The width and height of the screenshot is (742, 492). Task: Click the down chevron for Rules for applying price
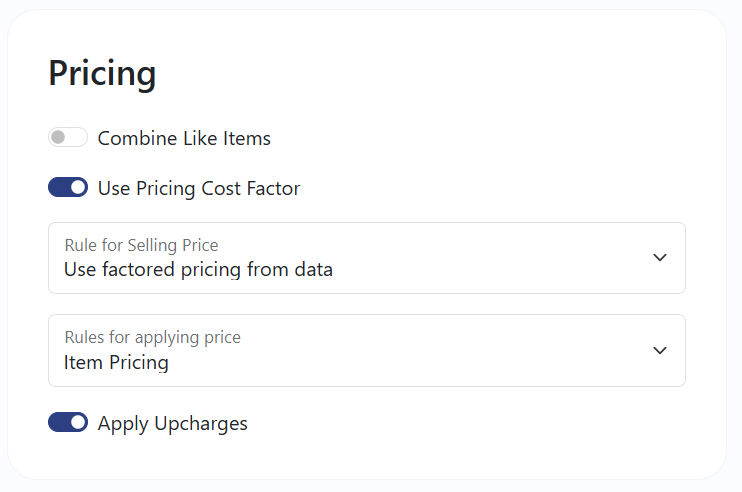click(x=659, y=350)
